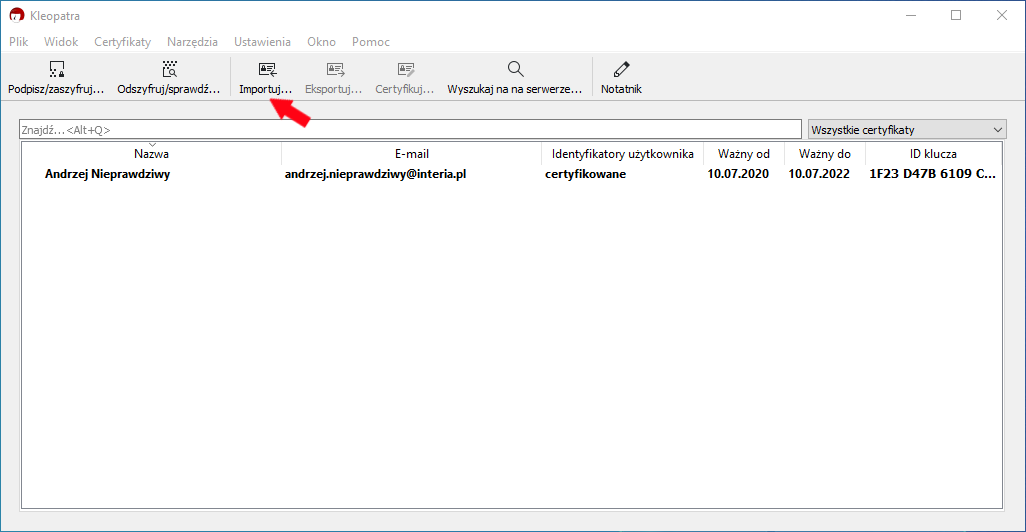Sort by the Ważny do column header

point(825,154)
